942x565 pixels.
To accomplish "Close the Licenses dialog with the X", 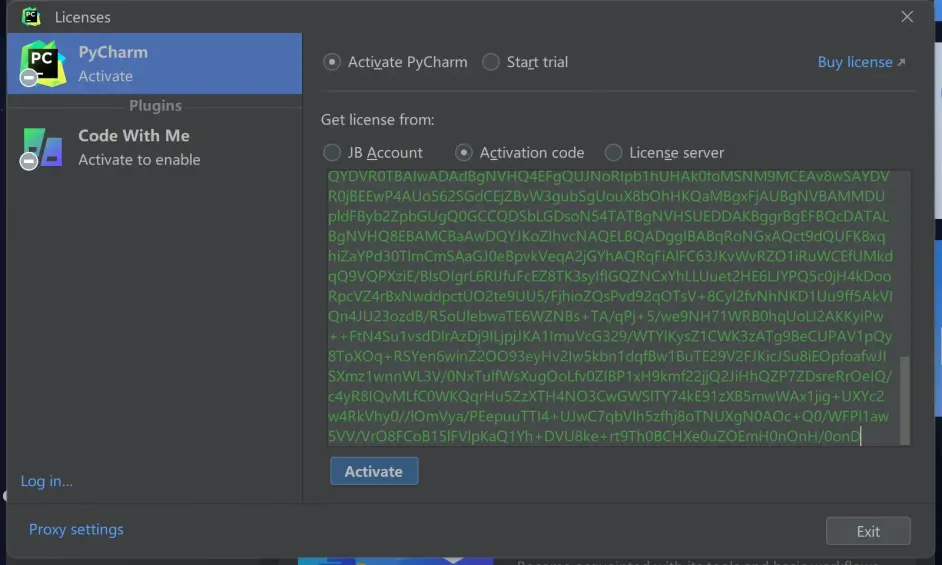I will (907, 17).
